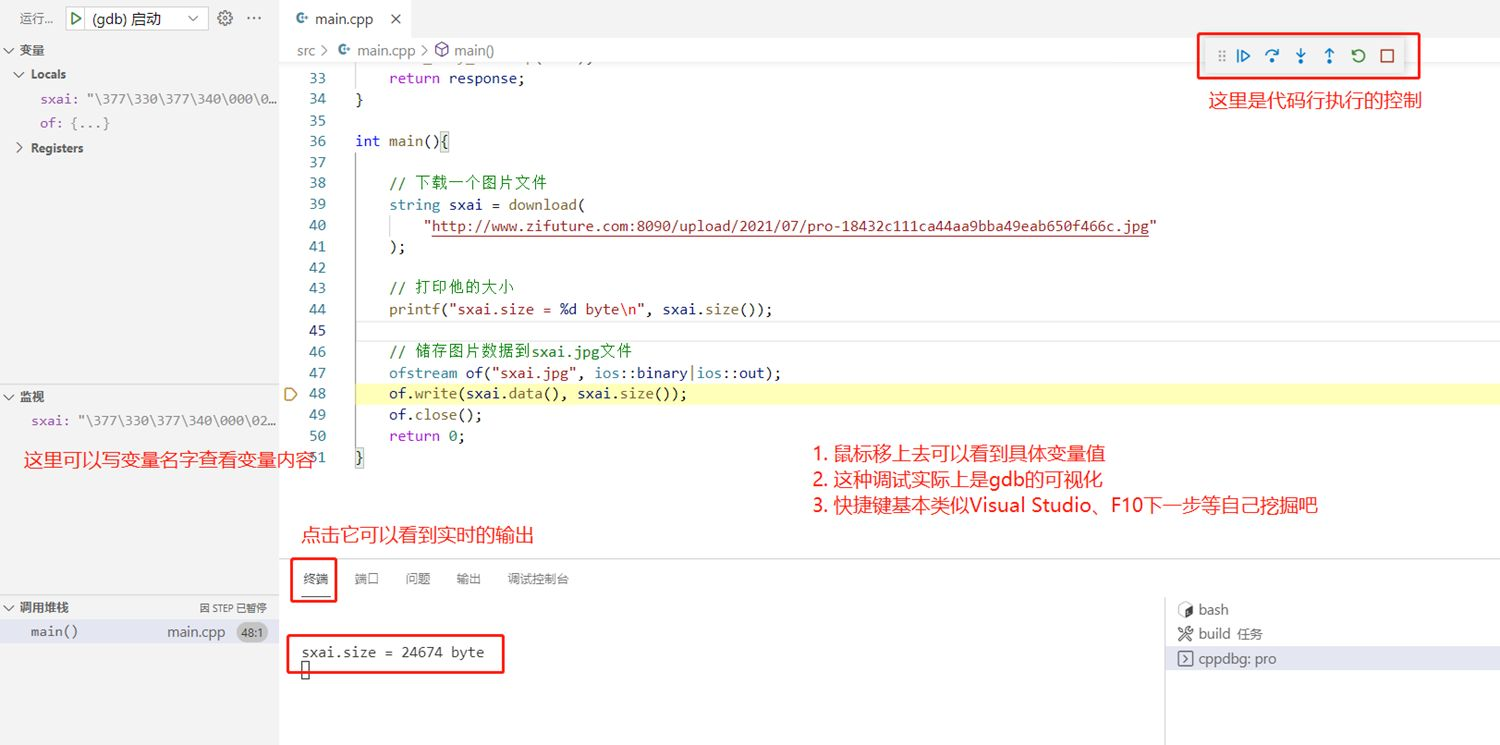The height and width of the screenshot is (745, 1500).
Task: Expand the Registers tree node
Action: (19, 148)
